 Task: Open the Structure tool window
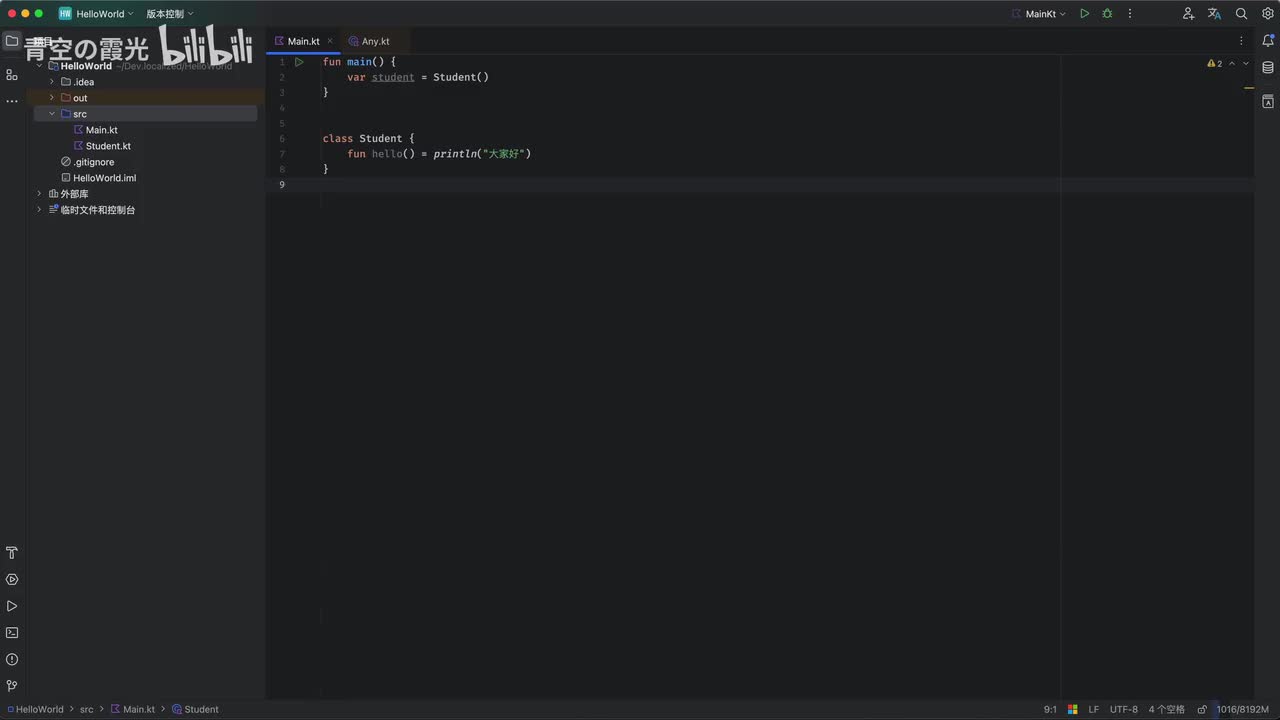12,75
